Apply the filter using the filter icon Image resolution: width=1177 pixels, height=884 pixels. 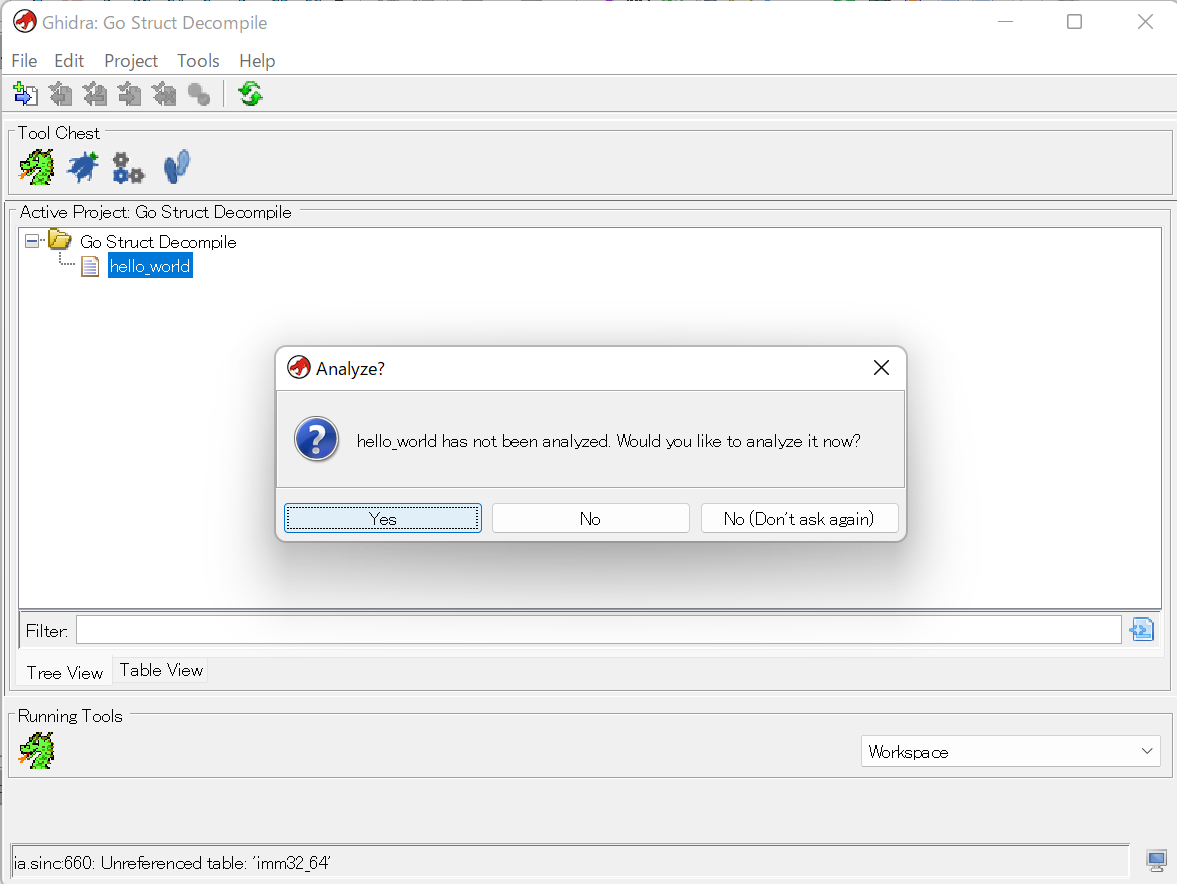click(x=1141, y=629)
